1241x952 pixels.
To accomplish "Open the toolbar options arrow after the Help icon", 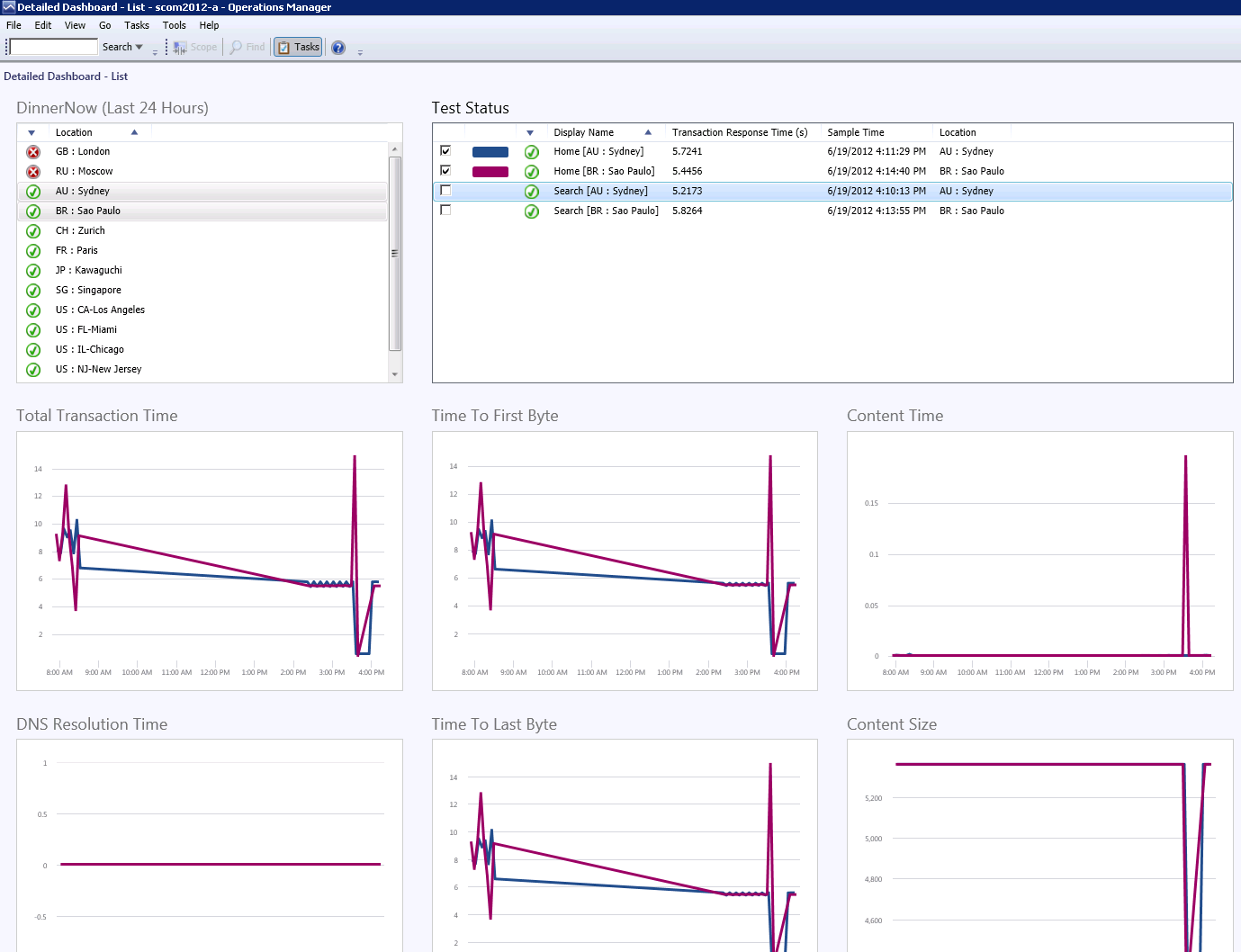I will 360,52.
